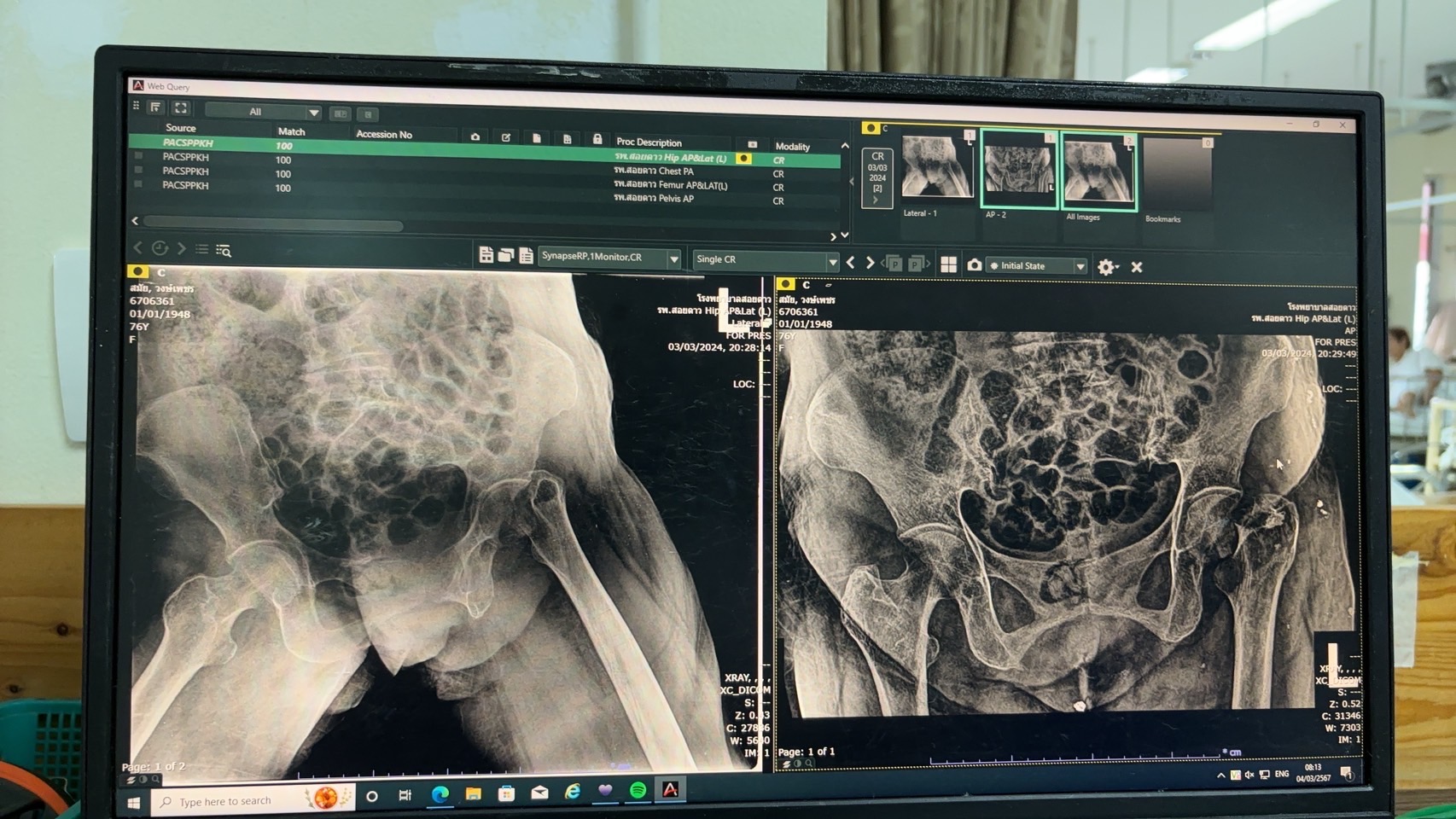The height and width of the screenshot is (819, 1456).
Task: Click the search list icon
Action: (224, 250)
